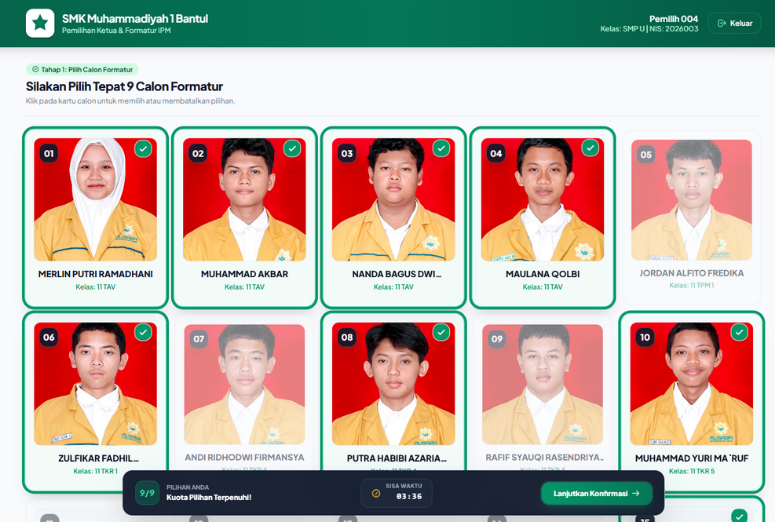Click name text ANDI RIDHODWI FIRMANSYA
The image size is (776, 523).
[x=244, y=458]
